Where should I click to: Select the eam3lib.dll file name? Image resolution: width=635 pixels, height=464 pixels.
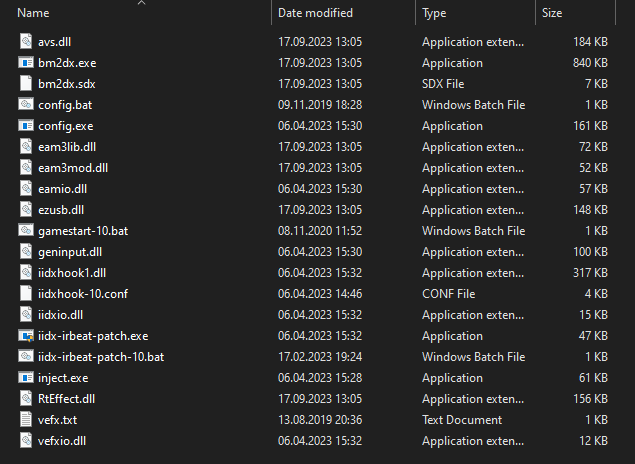coord(67,147)
